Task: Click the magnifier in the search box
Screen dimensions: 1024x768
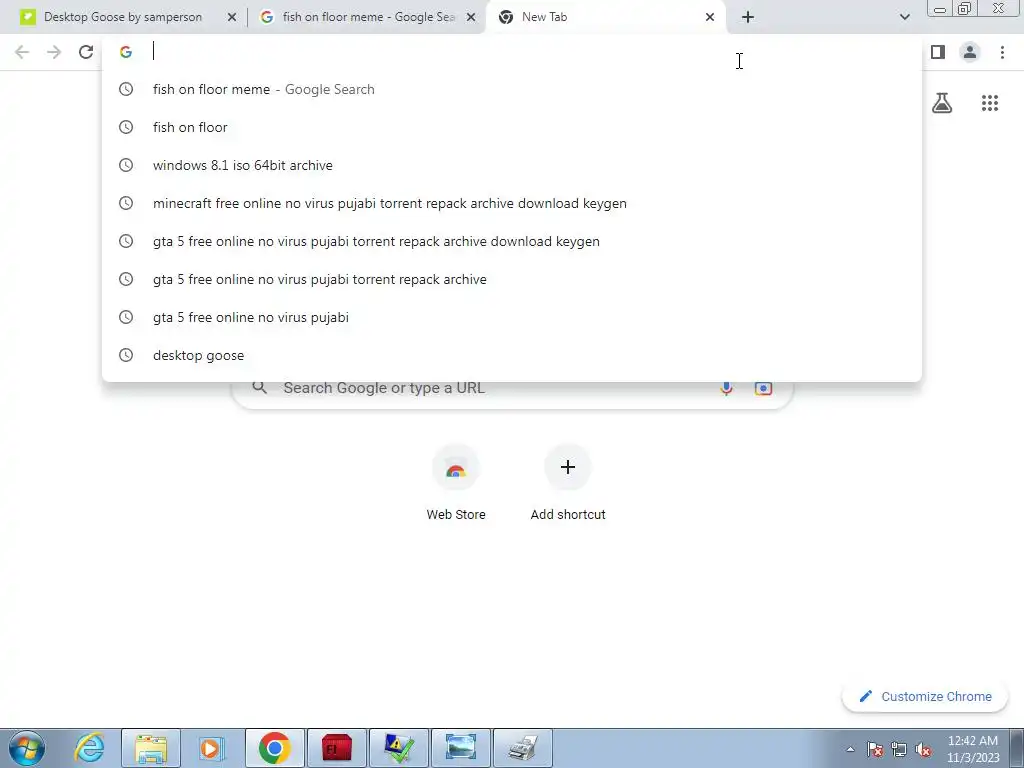Action: (x=260, y=387)
